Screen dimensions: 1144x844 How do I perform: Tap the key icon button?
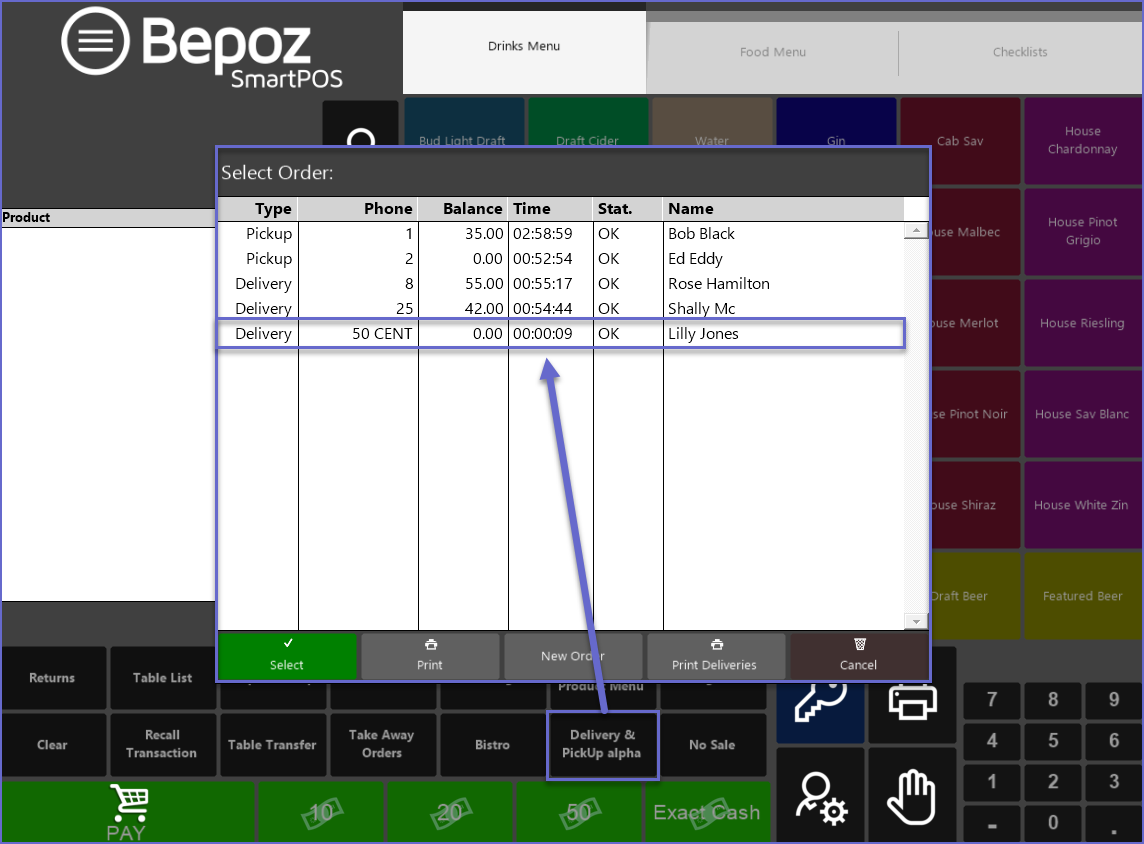[820, 698]
